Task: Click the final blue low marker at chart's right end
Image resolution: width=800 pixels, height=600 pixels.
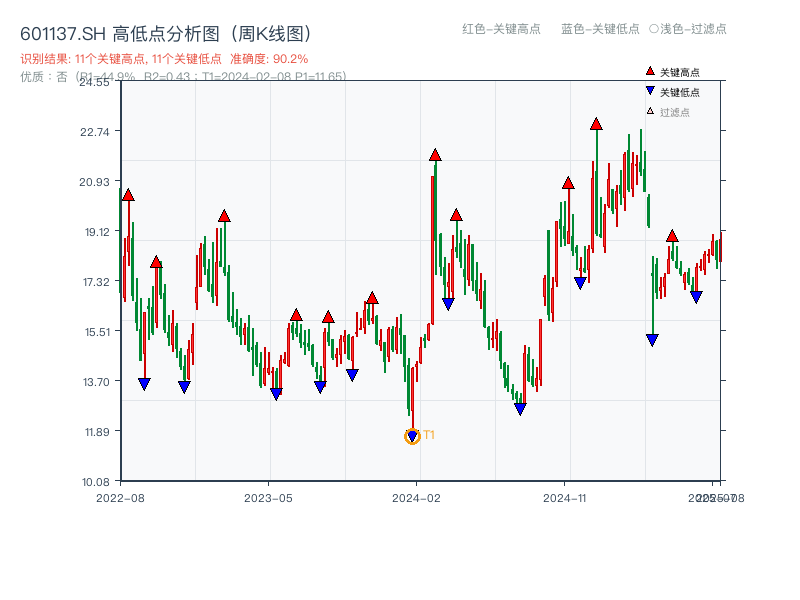Action: coord(696,297)
